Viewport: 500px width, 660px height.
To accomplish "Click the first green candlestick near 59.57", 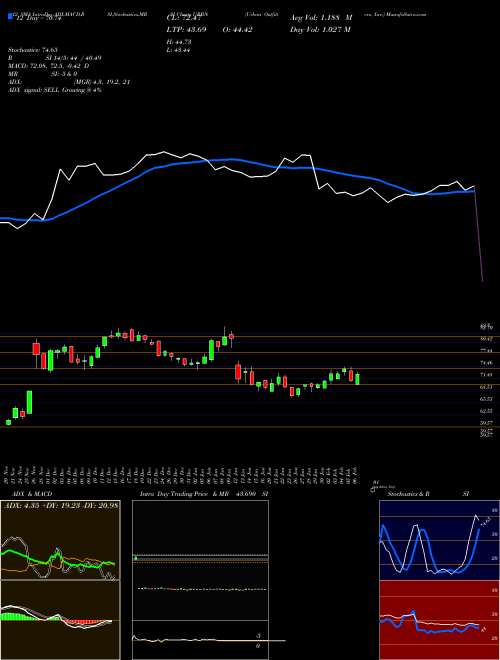I will click(8, 422).
